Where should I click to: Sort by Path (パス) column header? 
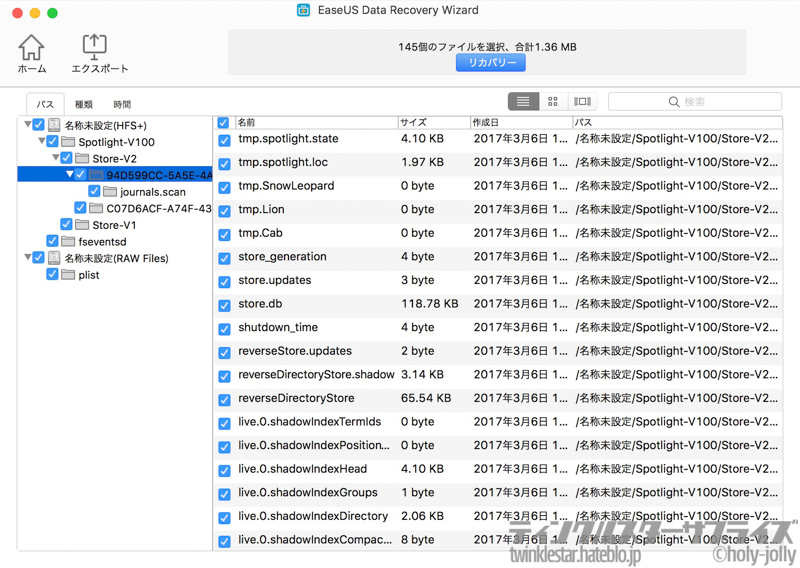coord(678,122)
